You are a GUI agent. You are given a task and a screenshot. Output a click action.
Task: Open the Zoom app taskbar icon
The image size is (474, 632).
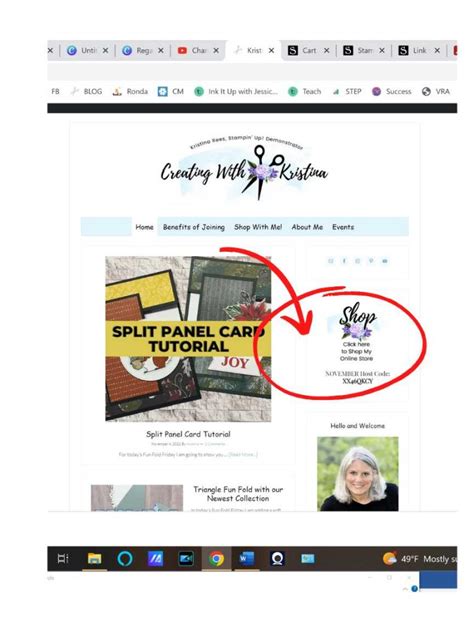(x=186, y=559)
